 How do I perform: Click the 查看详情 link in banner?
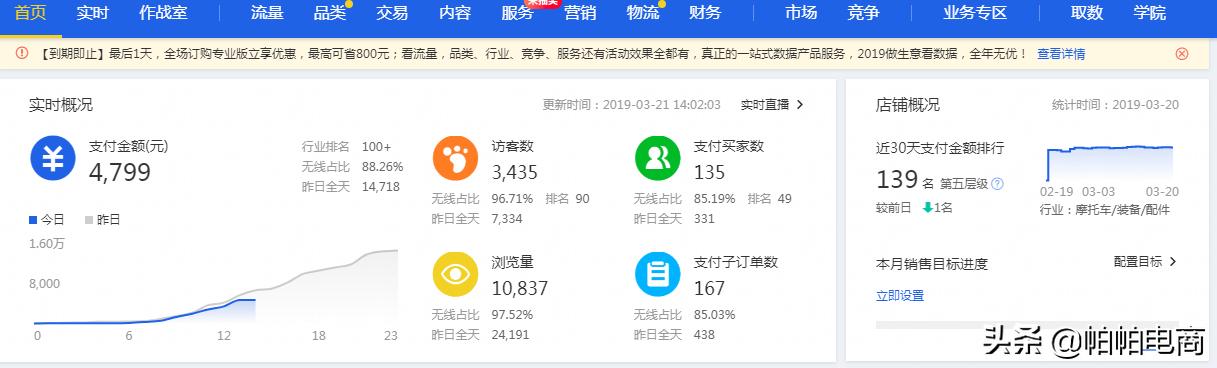click(x=1061, y=54)
